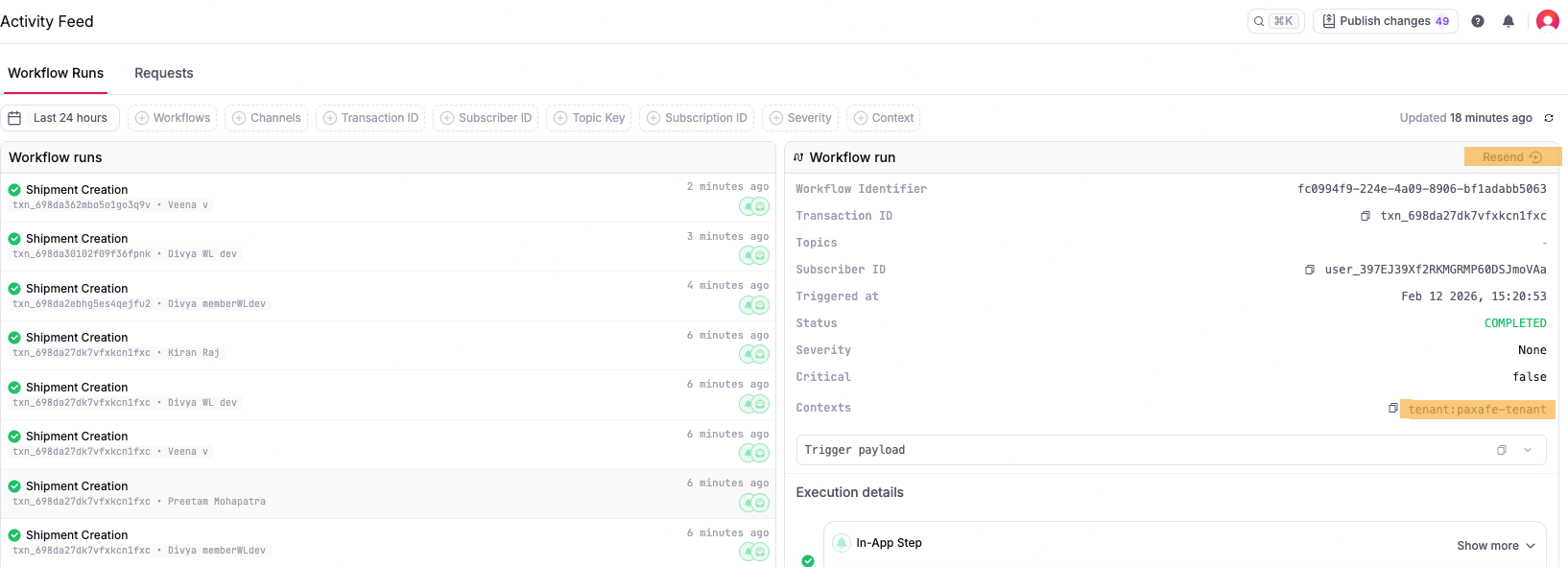Screen dimensions: 1568x567
Task: Add the Workflows filter
Action: (173, 118)
